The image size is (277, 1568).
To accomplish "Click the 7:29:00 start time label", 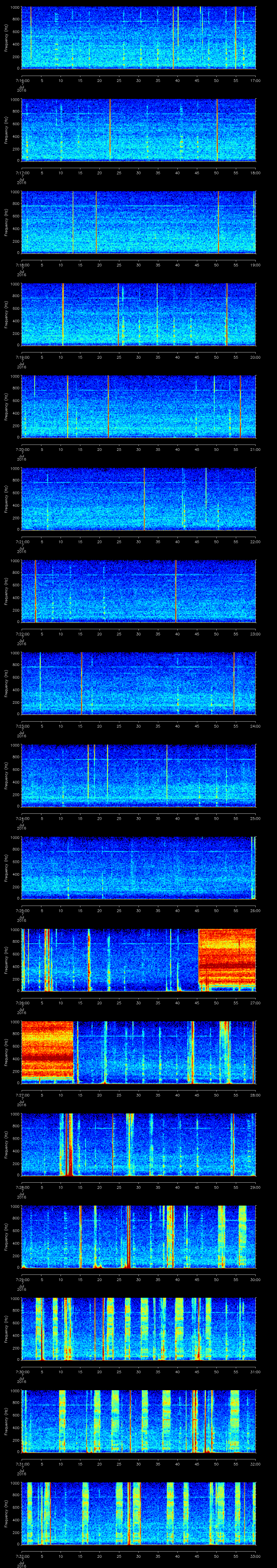I will tap(22, 1279).
